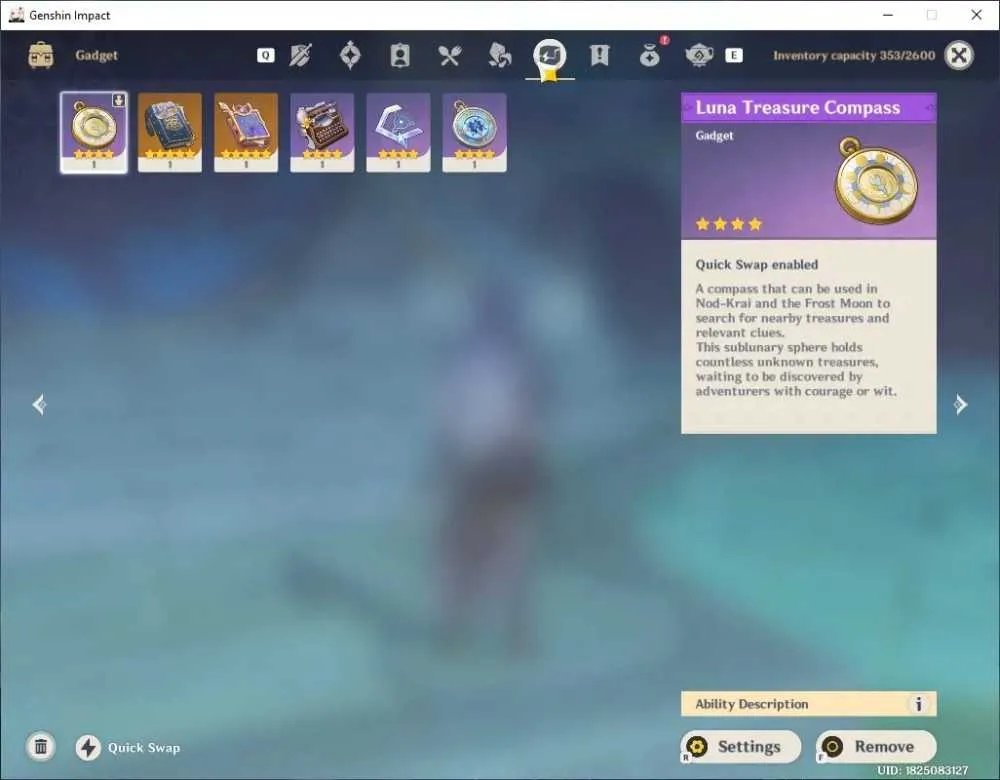Remove the equipped Luna Treasure Compass

click(876, 747)
